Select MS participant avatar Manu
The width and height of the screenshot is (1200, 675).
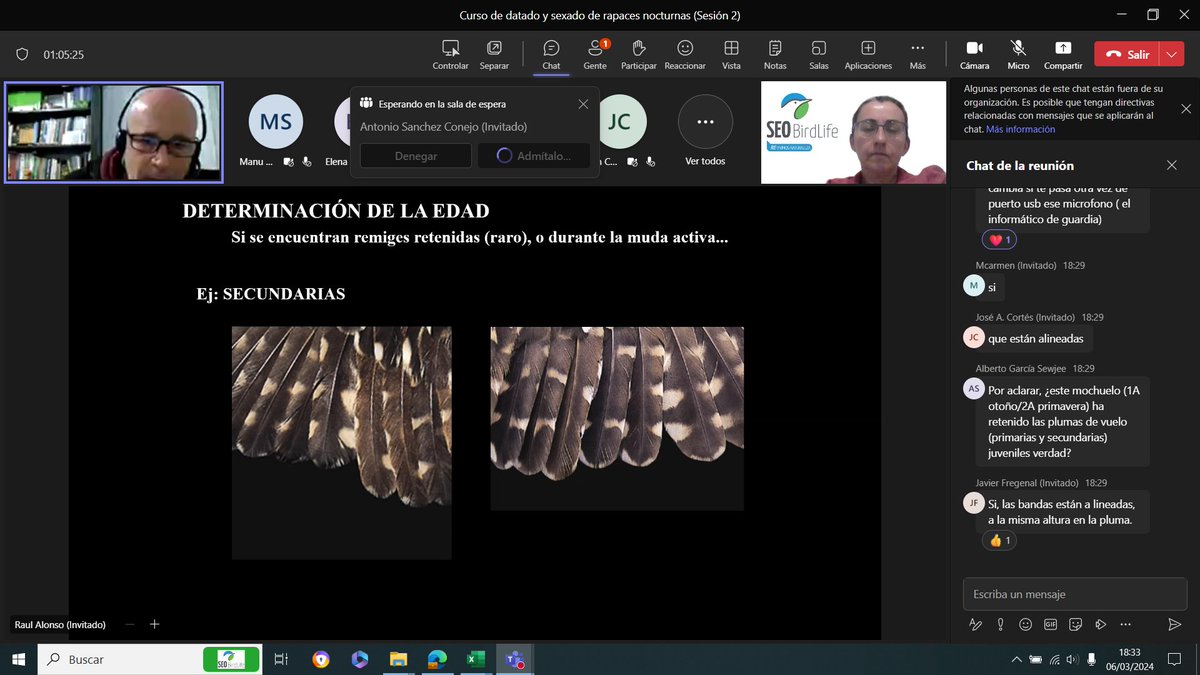[x=276, y=121]
